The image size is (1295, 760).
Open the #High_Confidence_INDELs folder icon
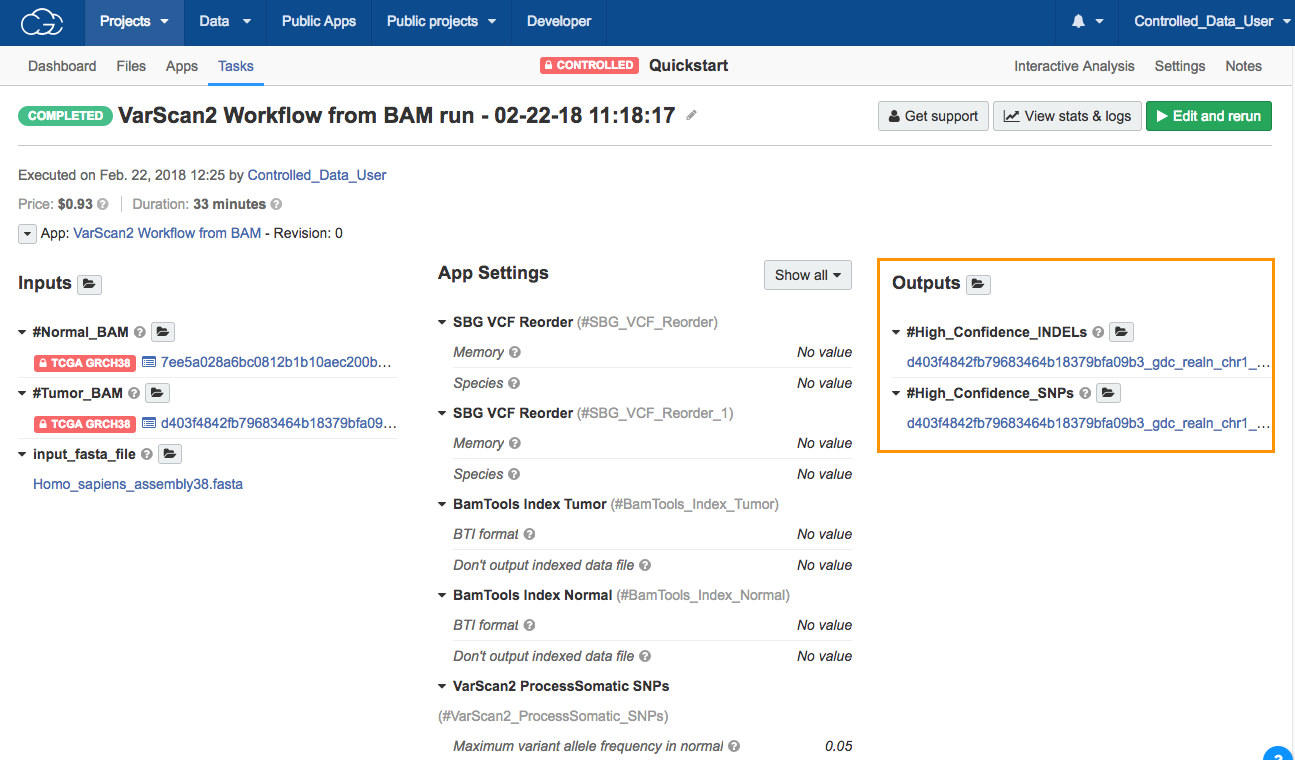coord(1122,332)
